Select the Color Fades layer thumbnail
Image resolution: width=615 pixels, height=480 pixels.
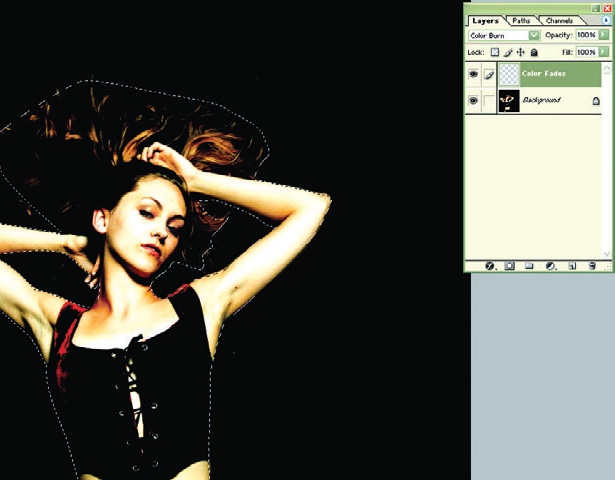click(509, 74)
